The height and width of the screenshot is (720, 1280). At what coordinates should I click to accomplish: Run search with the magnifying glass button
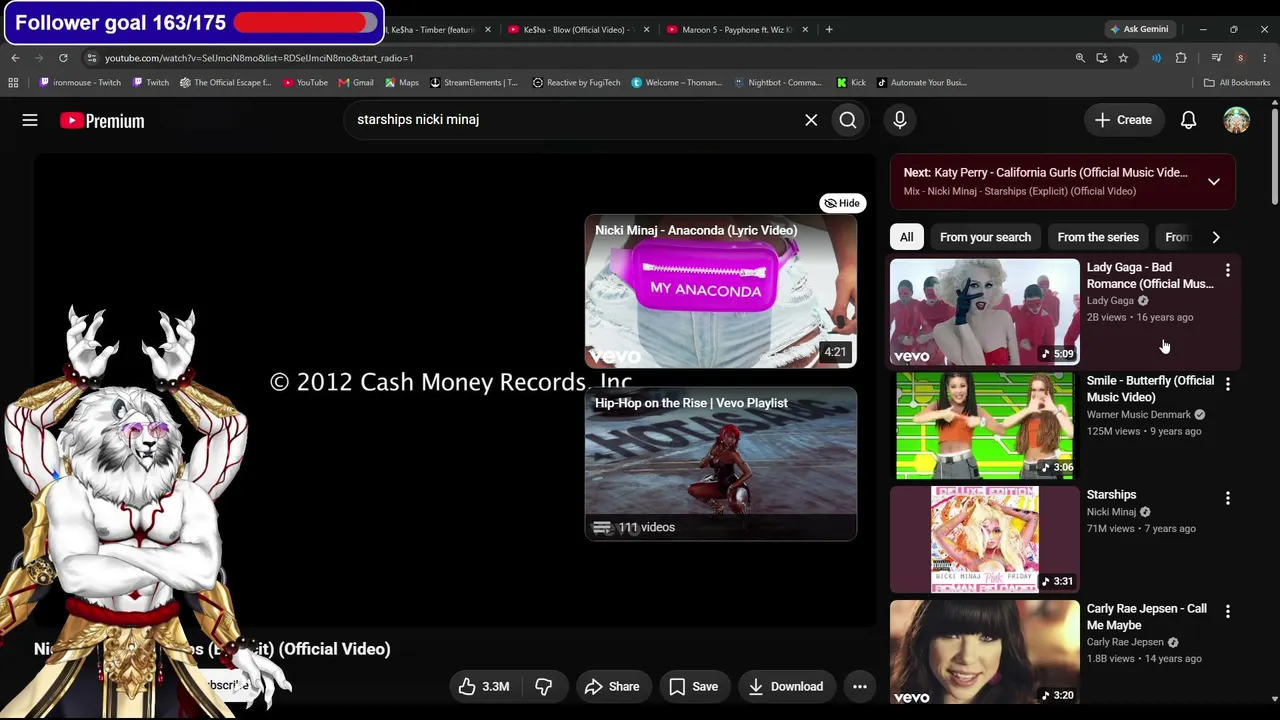coord(848,120)
